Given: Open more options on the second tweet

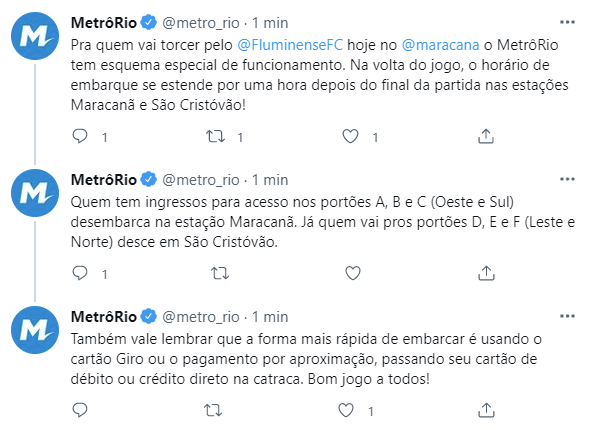Looking at the screenshot, I should tap(567, 179).
